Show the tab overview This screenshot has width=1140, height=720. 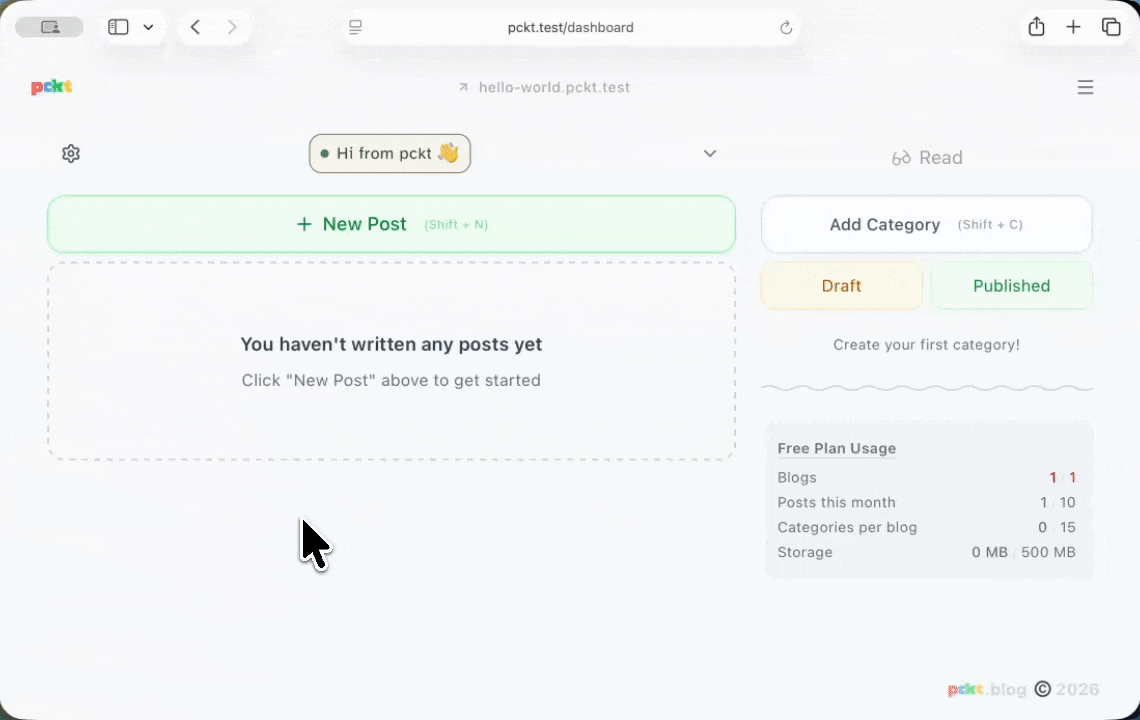pyautogui.click(x=1111, y=27)
